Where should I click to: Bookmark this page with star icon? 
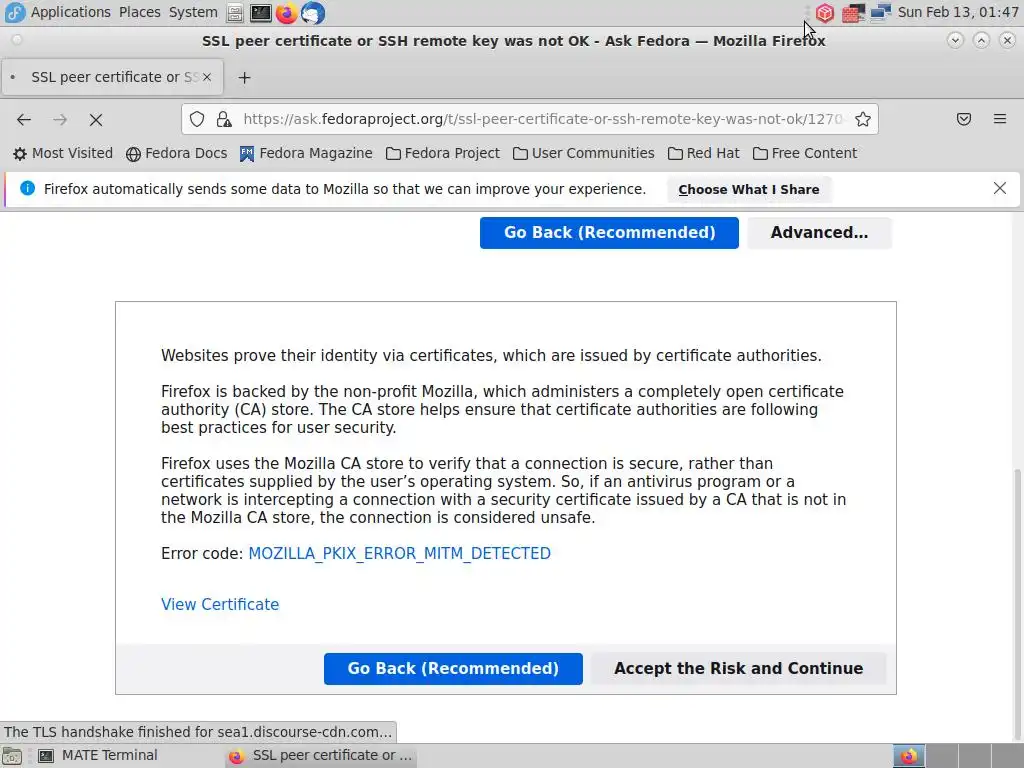click(863, 119)
